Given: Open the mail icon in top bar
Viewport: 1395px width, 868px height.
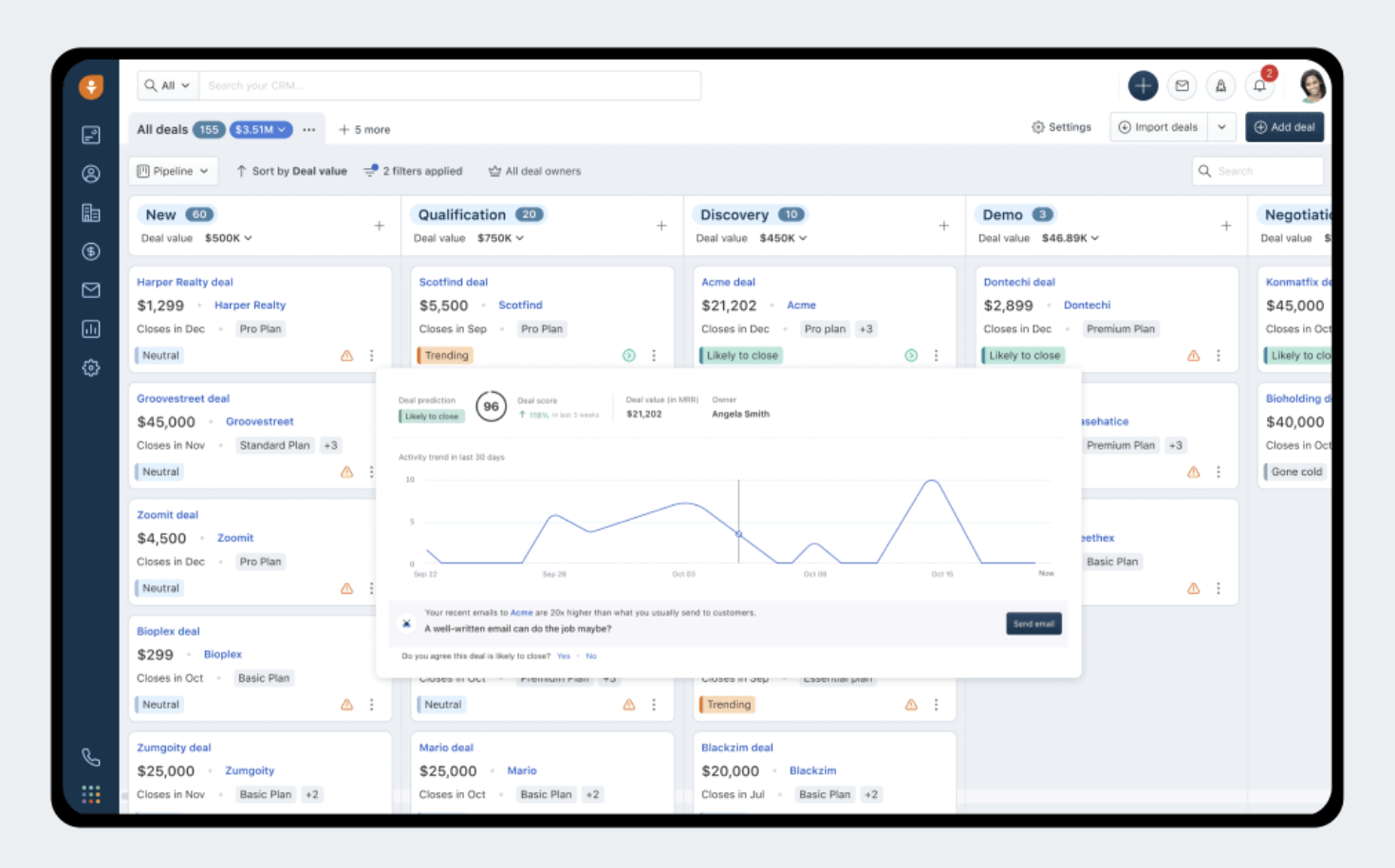Looking at the screenshot, I should (x=1181, y=85).
